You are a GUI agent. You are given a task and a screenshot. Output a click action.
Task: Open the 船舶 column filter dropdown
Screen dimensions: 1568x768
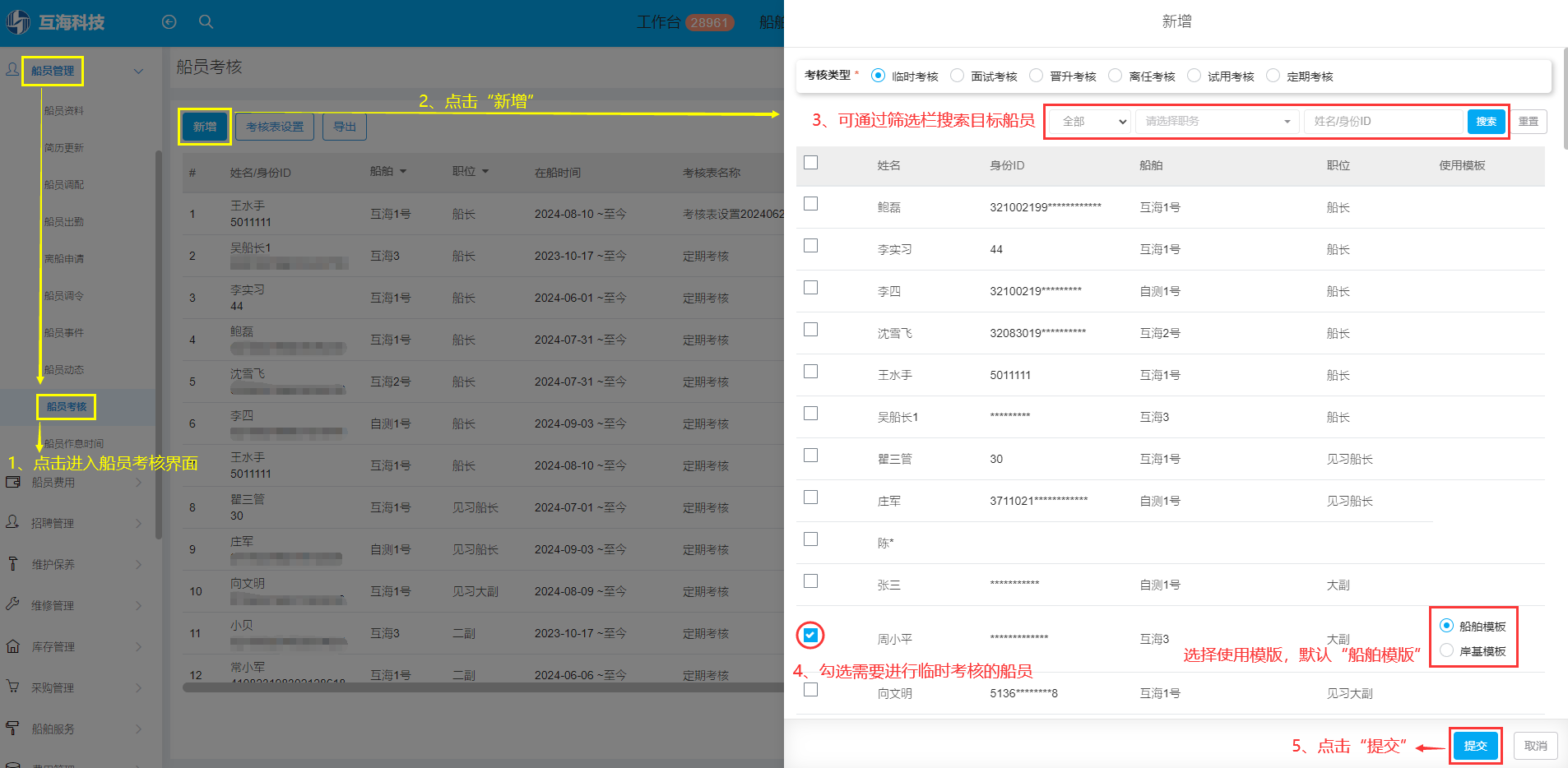[x=403, y=171]
